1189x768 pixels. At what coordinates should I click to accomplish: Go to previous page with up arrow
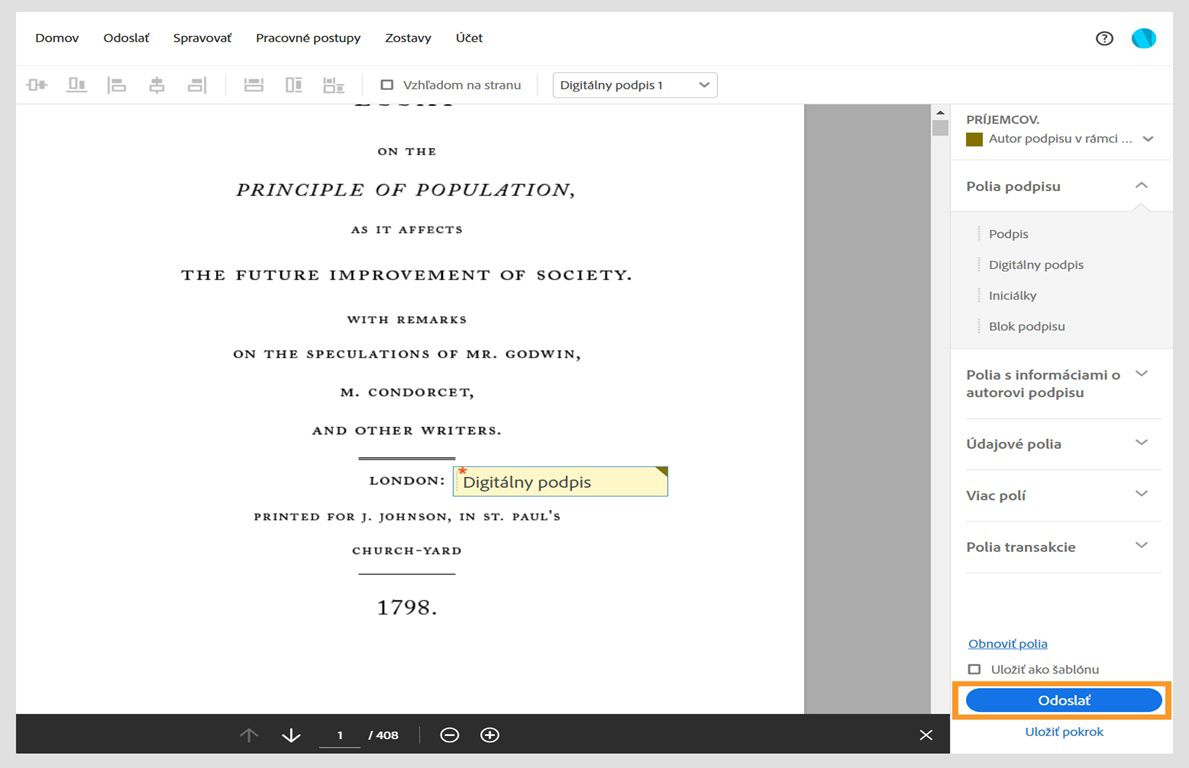pyautogui.click(x=249, y=735)
